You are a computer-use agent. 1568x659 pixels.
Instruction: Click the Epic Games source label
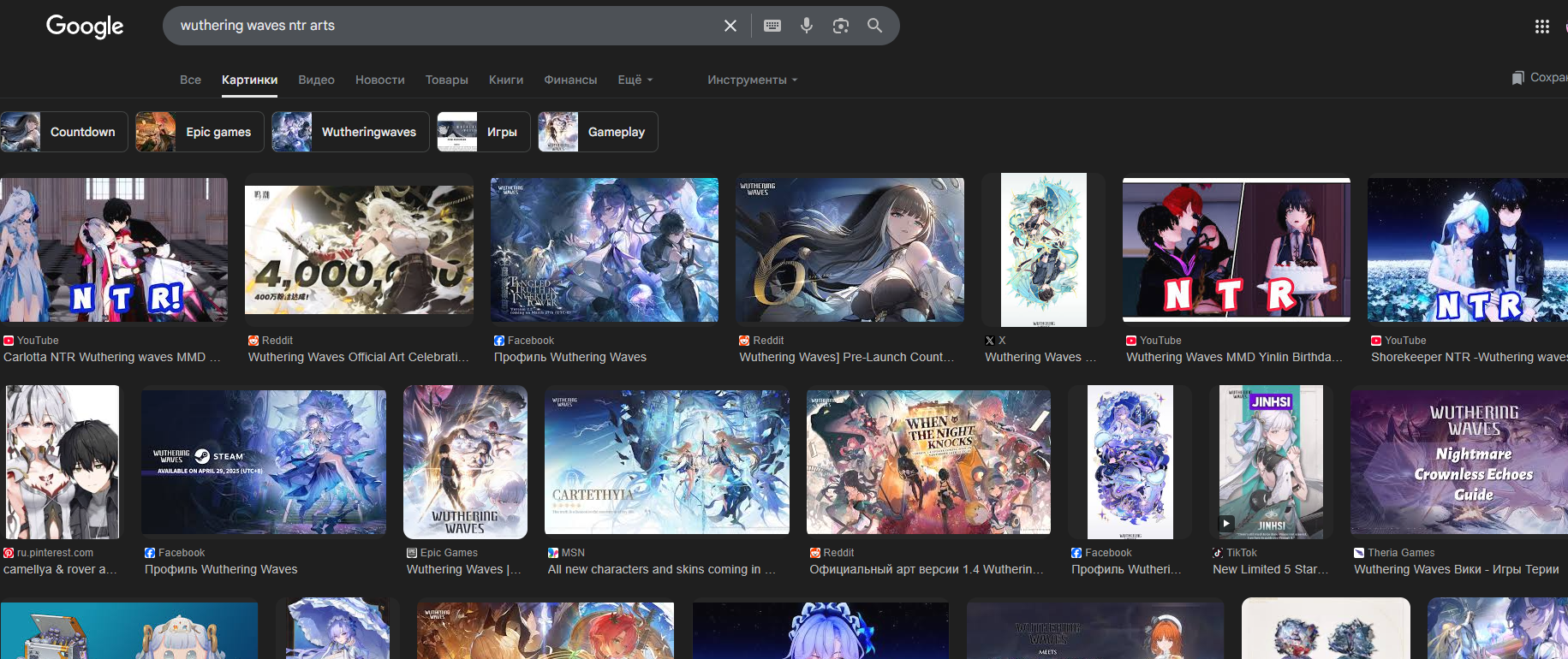449,553
